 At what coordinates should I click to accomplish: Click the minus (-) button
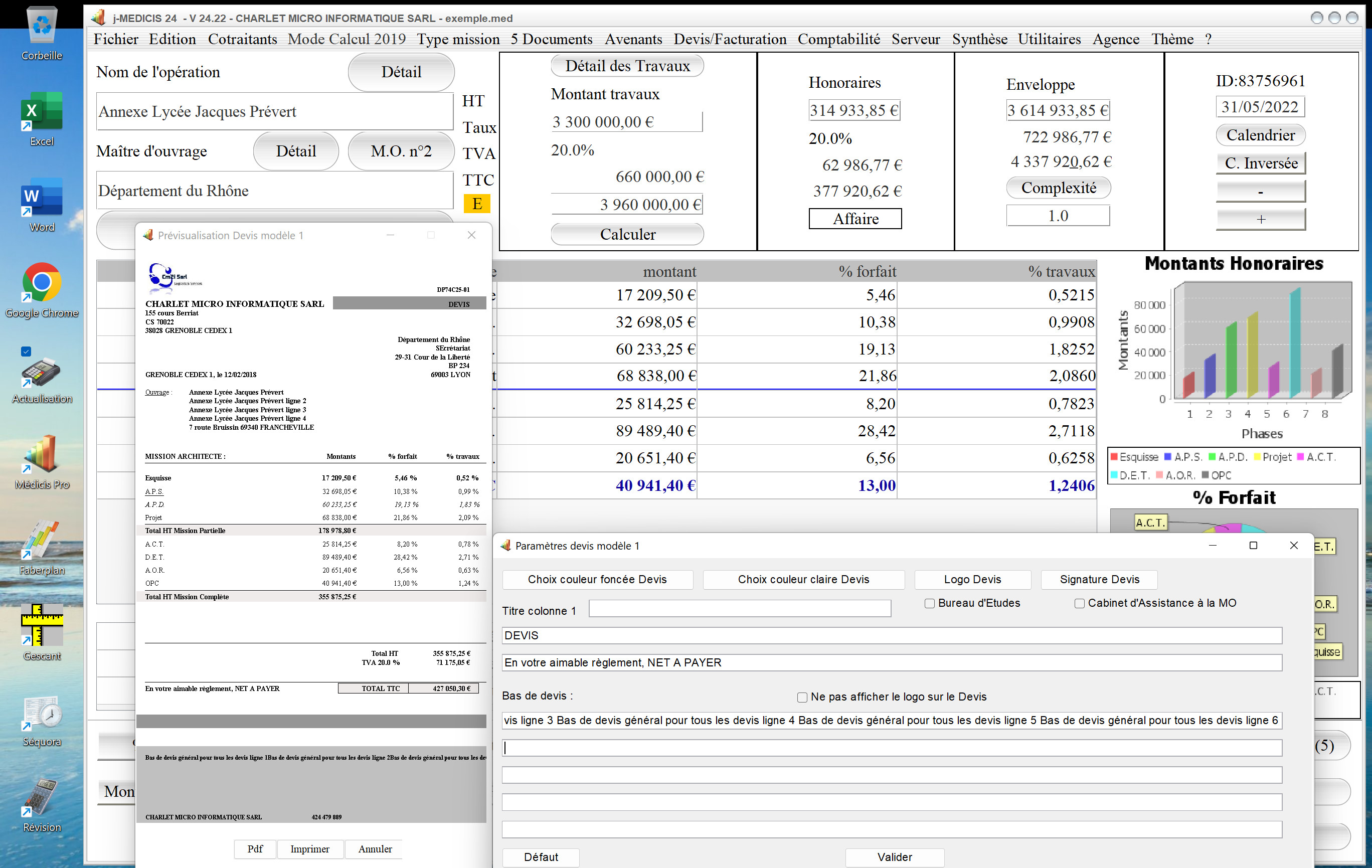1261,192
